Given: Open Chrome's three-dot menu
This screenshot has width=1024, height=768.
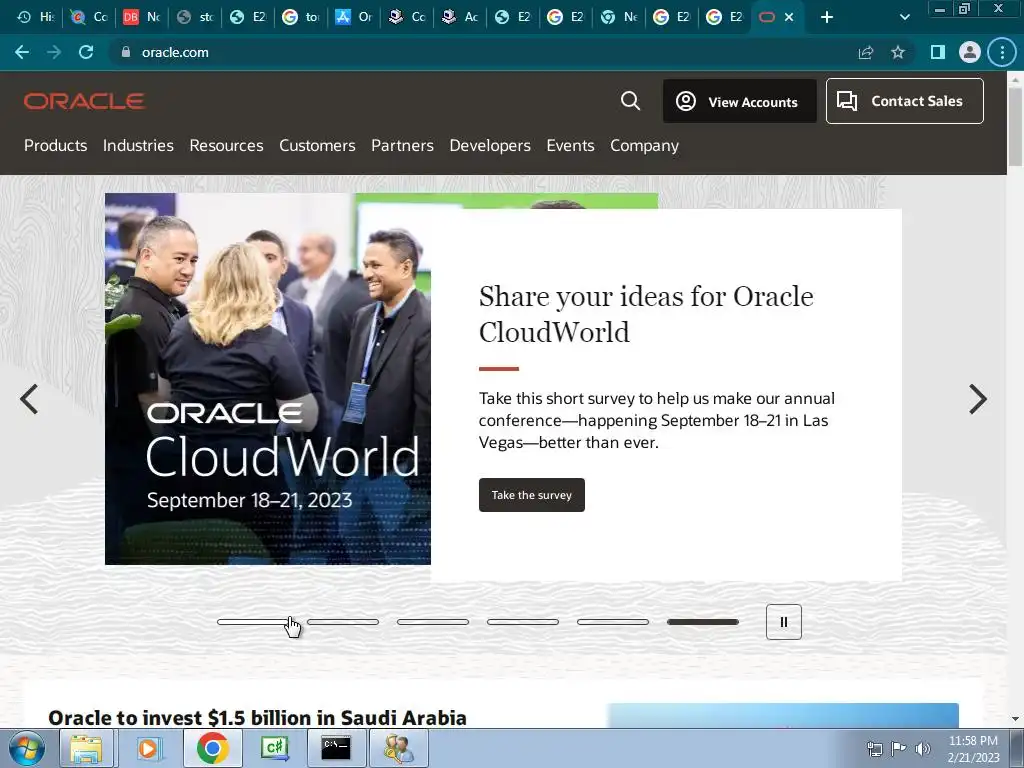Looking at the screenshot, I should 1002,52.
